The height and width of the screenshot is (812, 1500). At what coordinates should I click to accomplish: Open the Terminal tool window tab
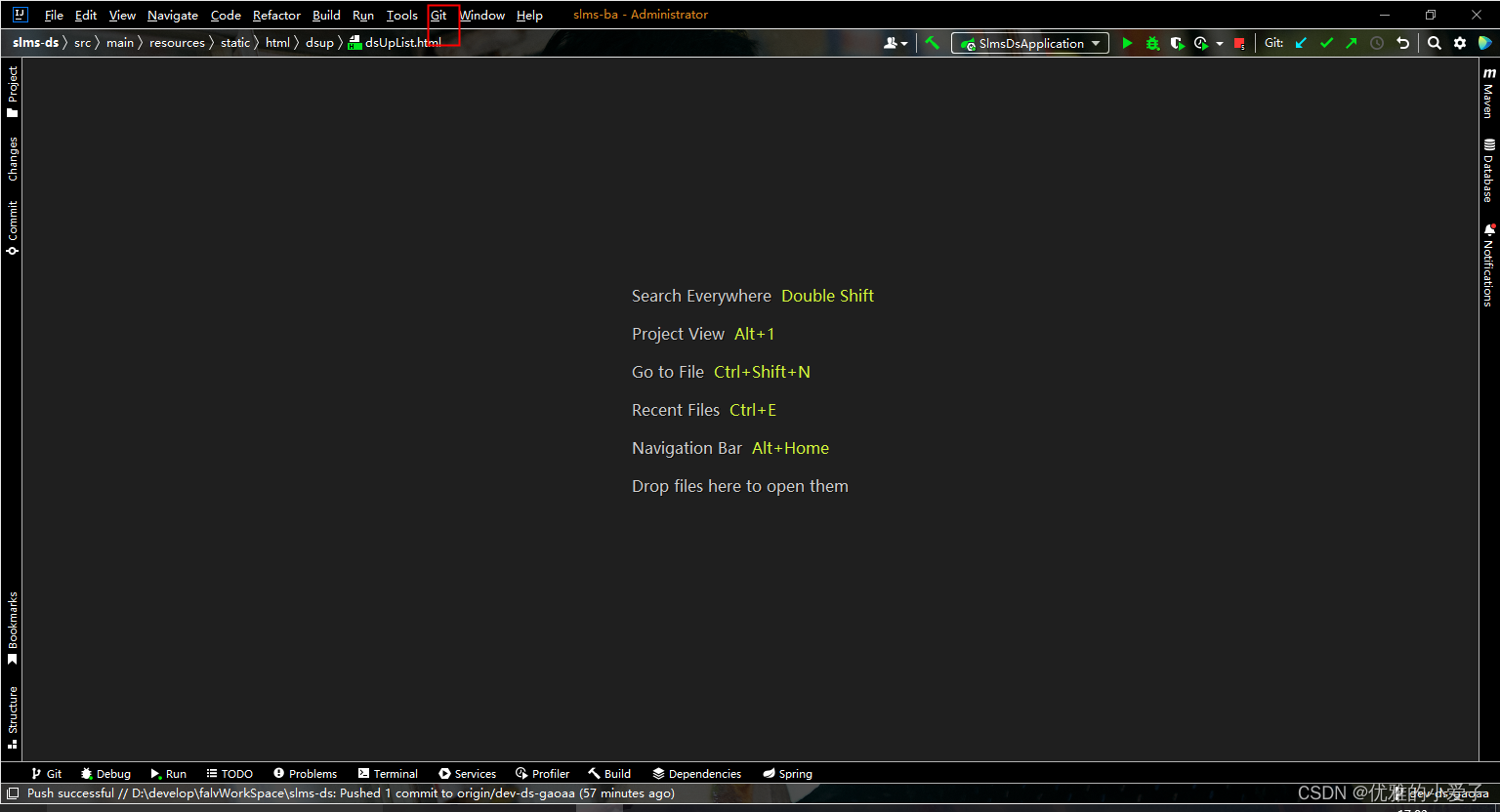pyautogui.click(x=388, y=774)
